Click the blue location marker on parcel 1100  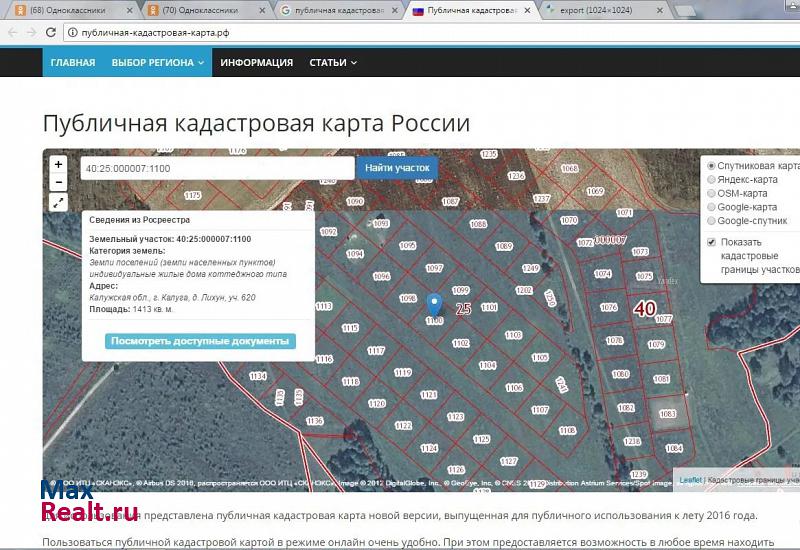click(x=434, y=306)
